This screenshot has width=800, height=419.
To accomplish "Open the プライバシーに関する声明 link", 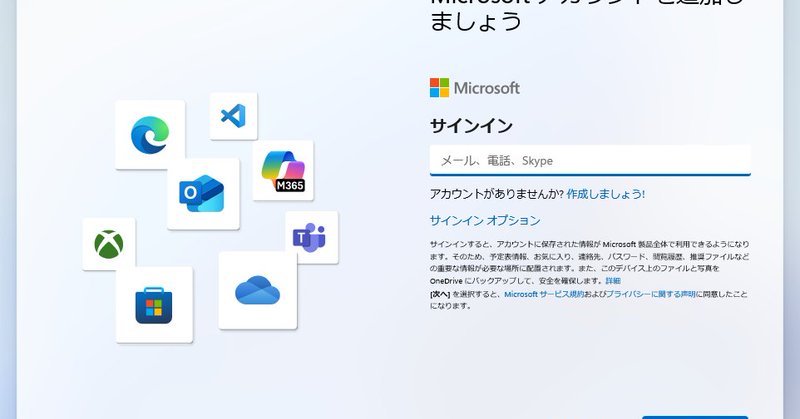I will 651,294.
